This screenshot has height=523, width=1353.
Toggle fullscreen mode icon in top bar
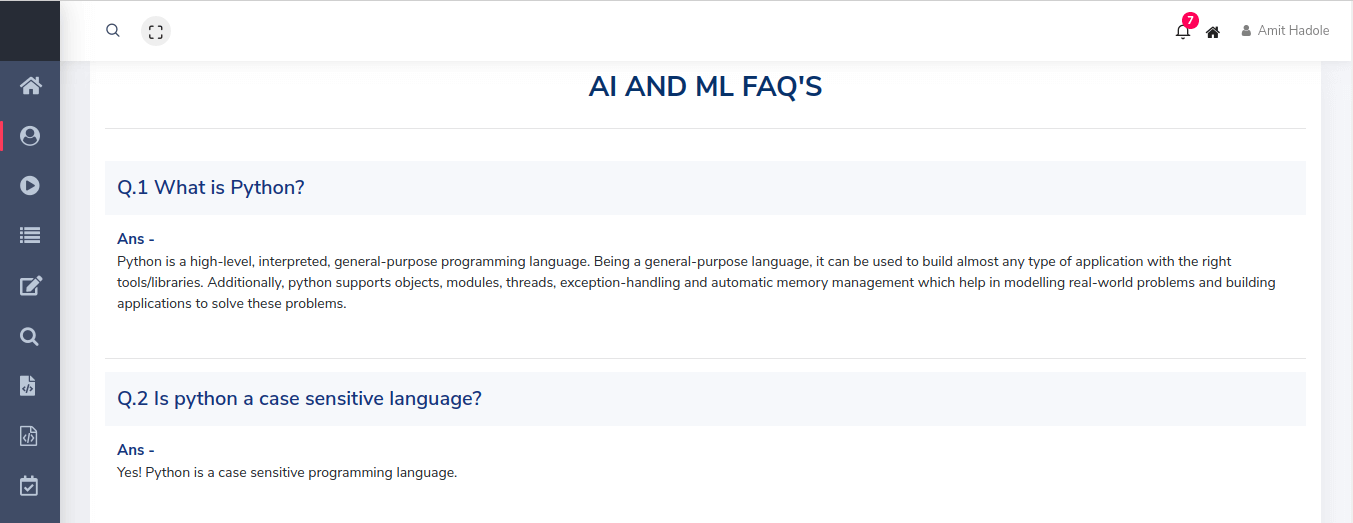point(156,32)
